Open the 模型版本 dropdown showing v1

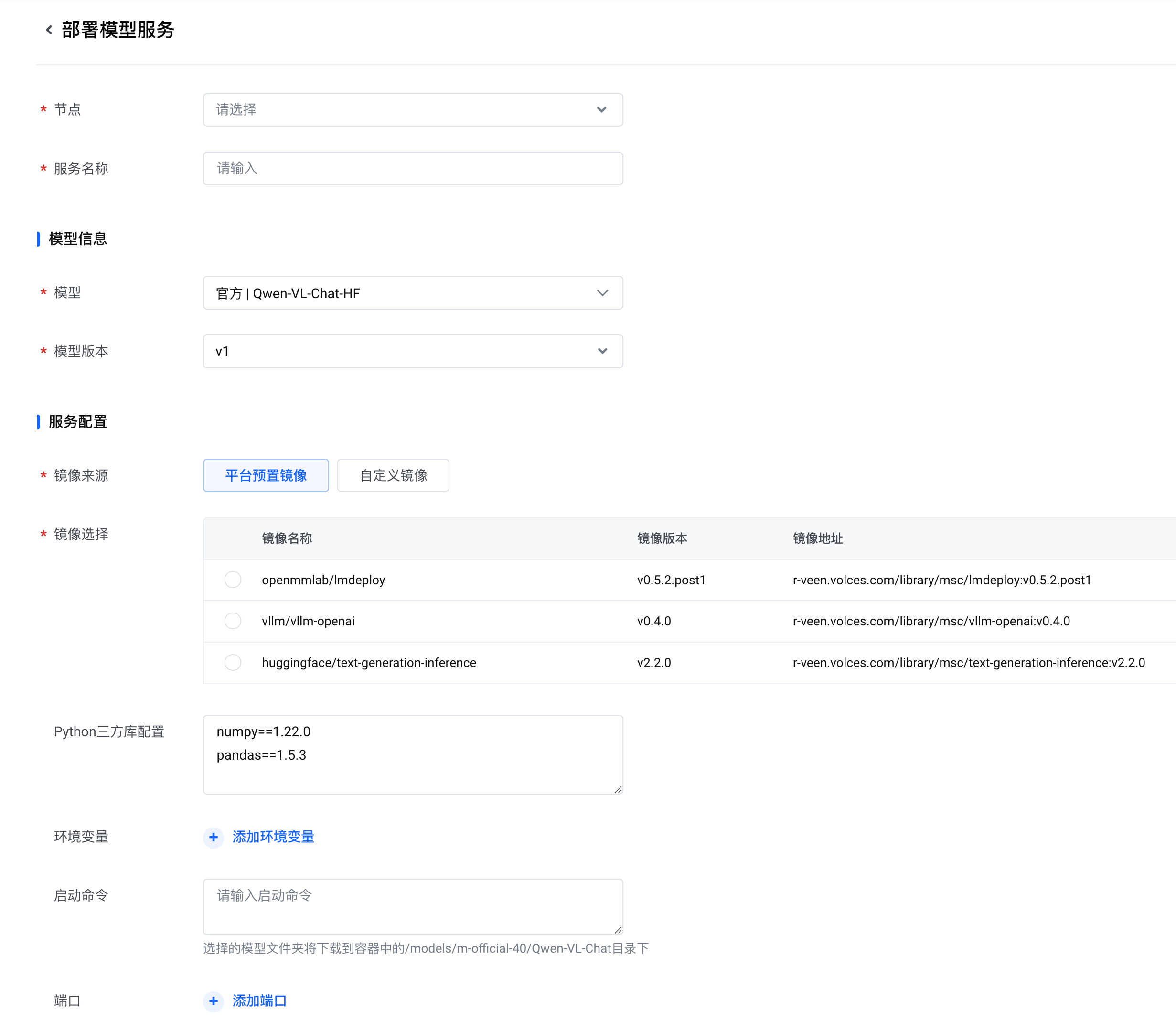coord(413,351)
